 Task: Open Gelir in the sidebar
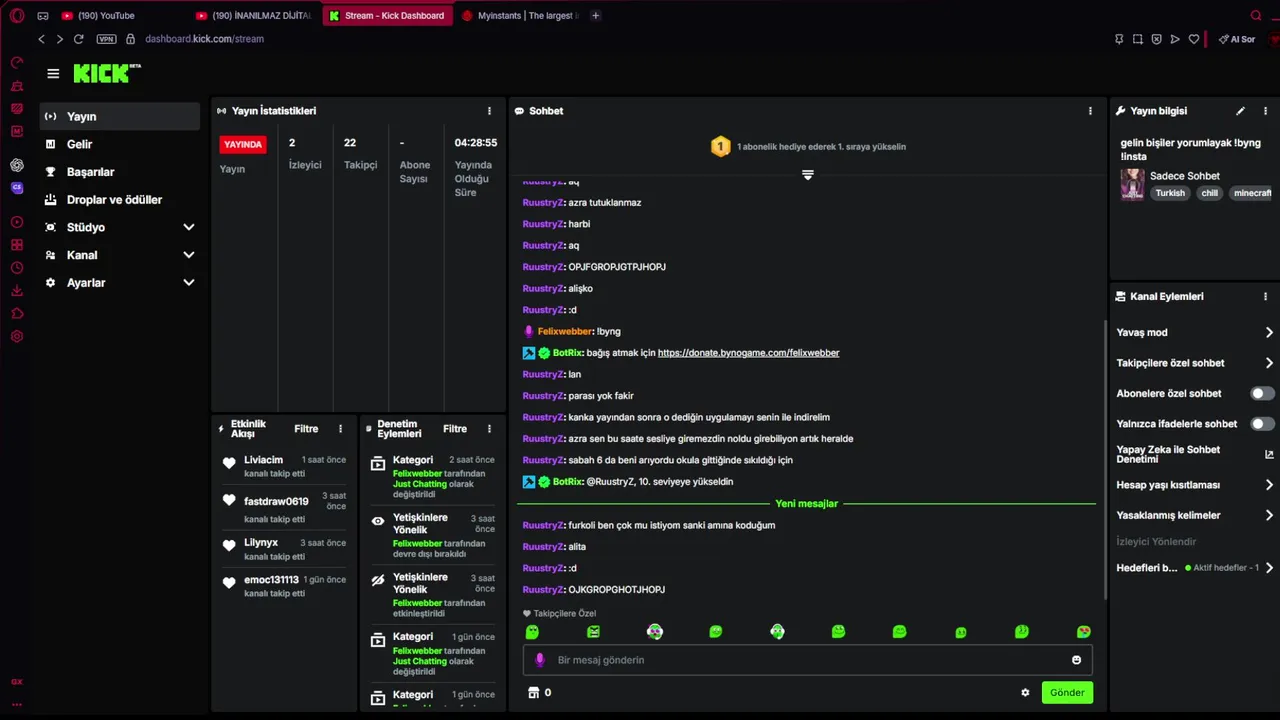pos(120,144)
